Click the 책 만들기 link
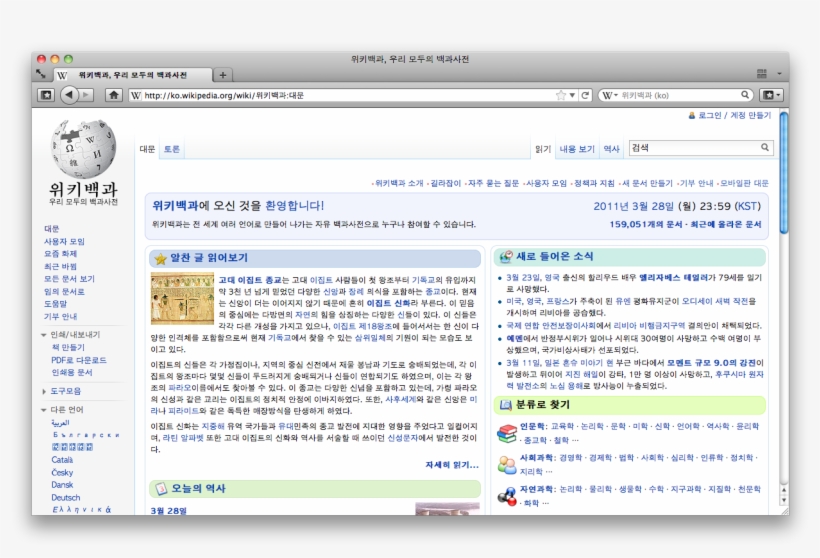This screenshot has width=820, height=558. pos(68,347)
